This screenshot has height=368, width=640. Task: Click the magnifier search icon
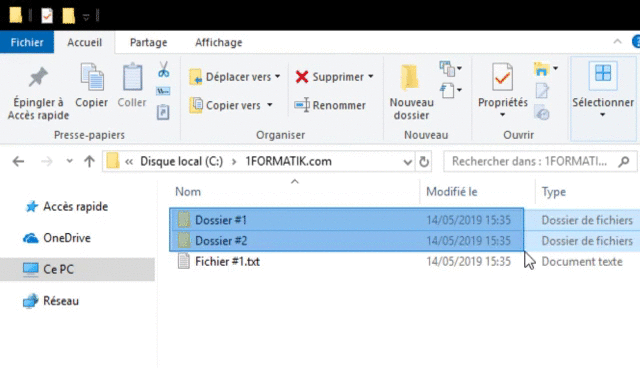pos(624,162)
